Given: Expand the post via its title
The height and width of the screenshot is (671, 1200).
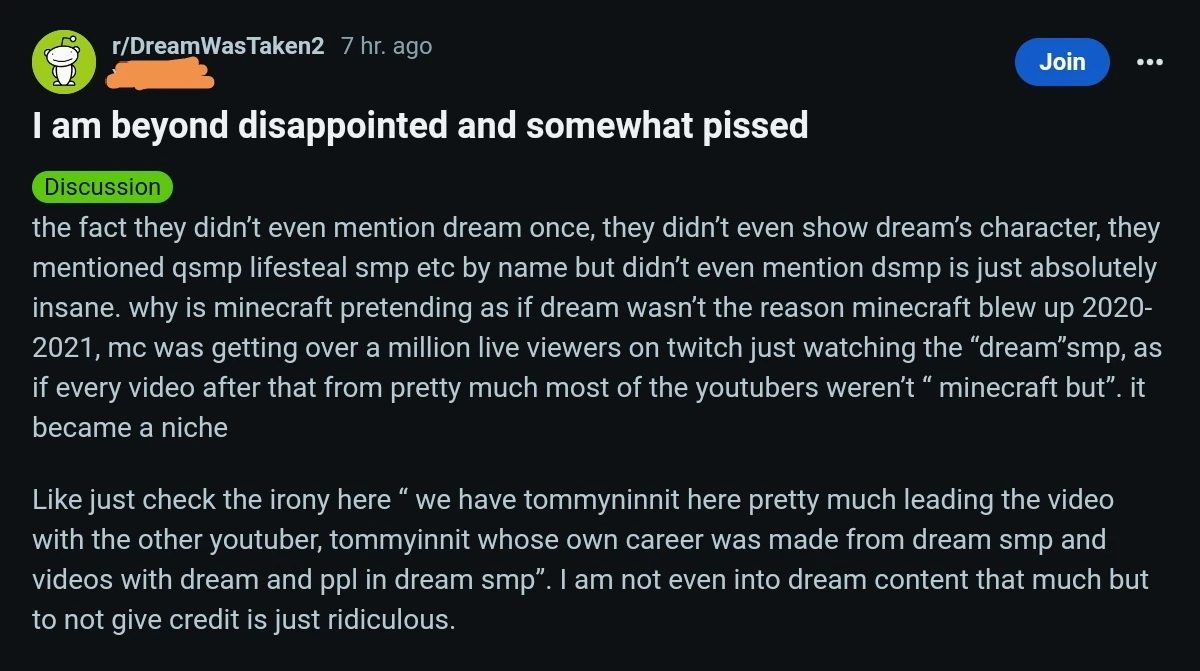Looking at the screenshot, I should coord(420,126).
